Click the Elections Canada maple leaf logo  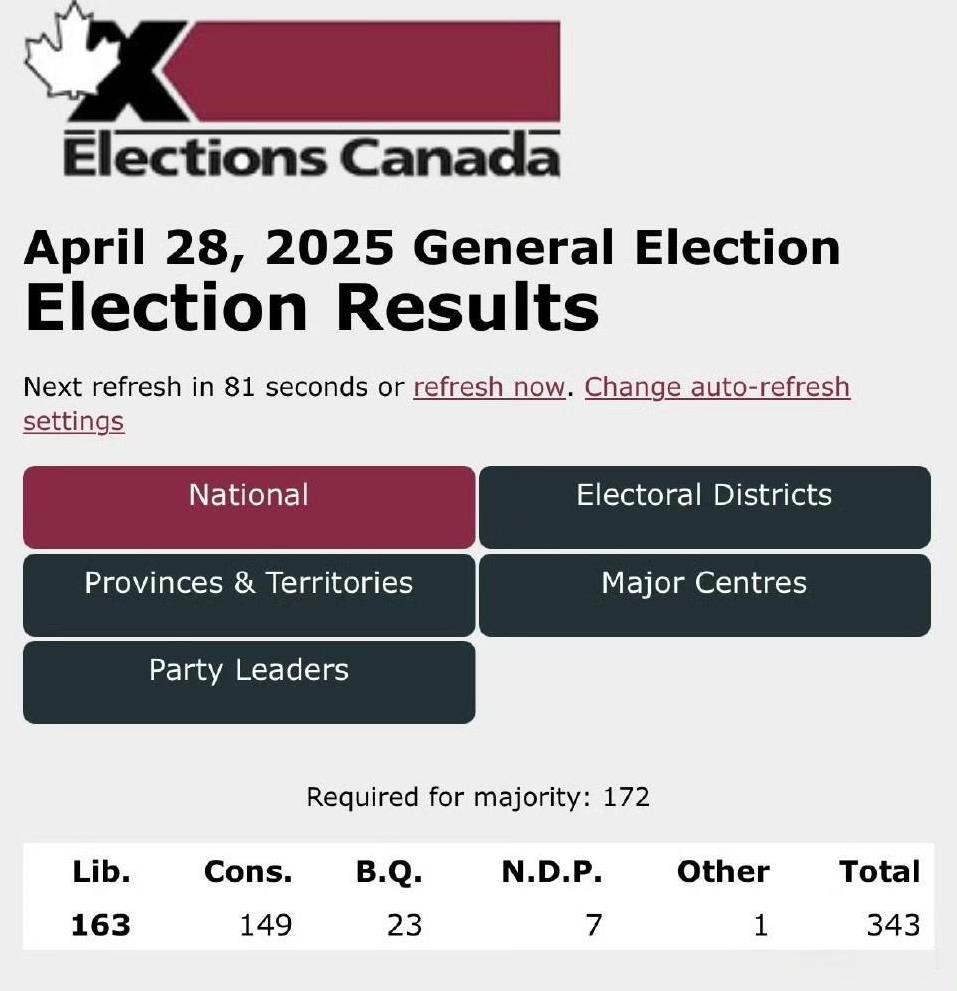pos(60,51)
